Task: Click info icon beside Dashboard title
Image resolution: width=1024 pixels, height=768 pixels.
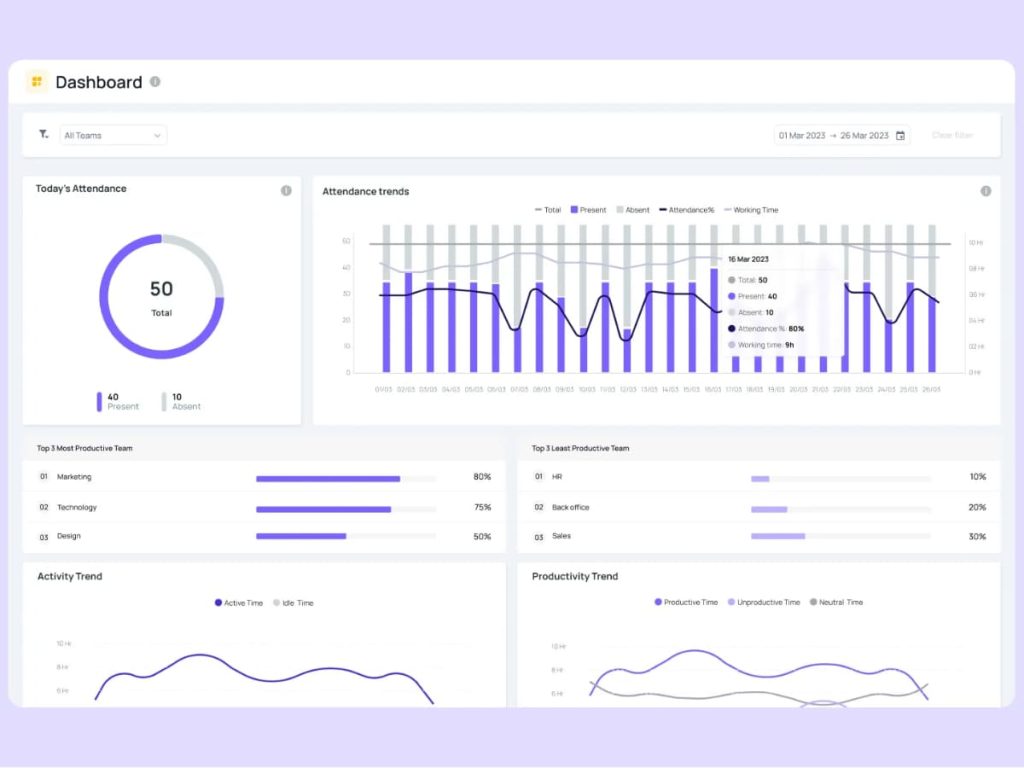Action: click(155, 82)
